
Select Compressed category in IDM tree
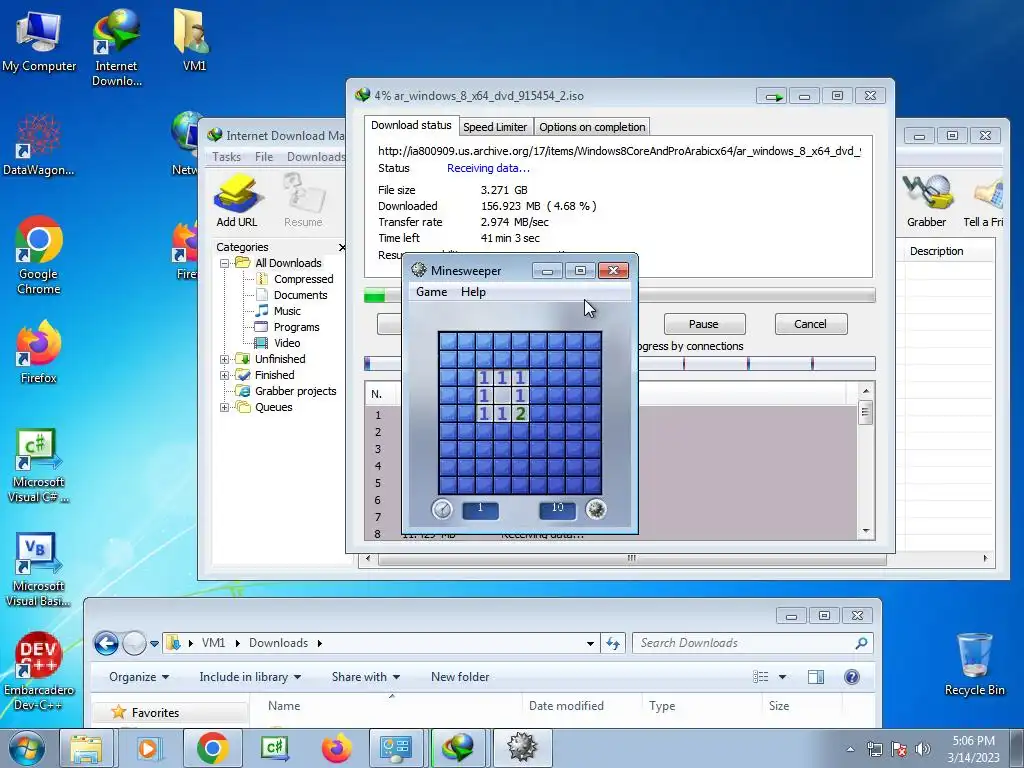(x=304, y=279)
